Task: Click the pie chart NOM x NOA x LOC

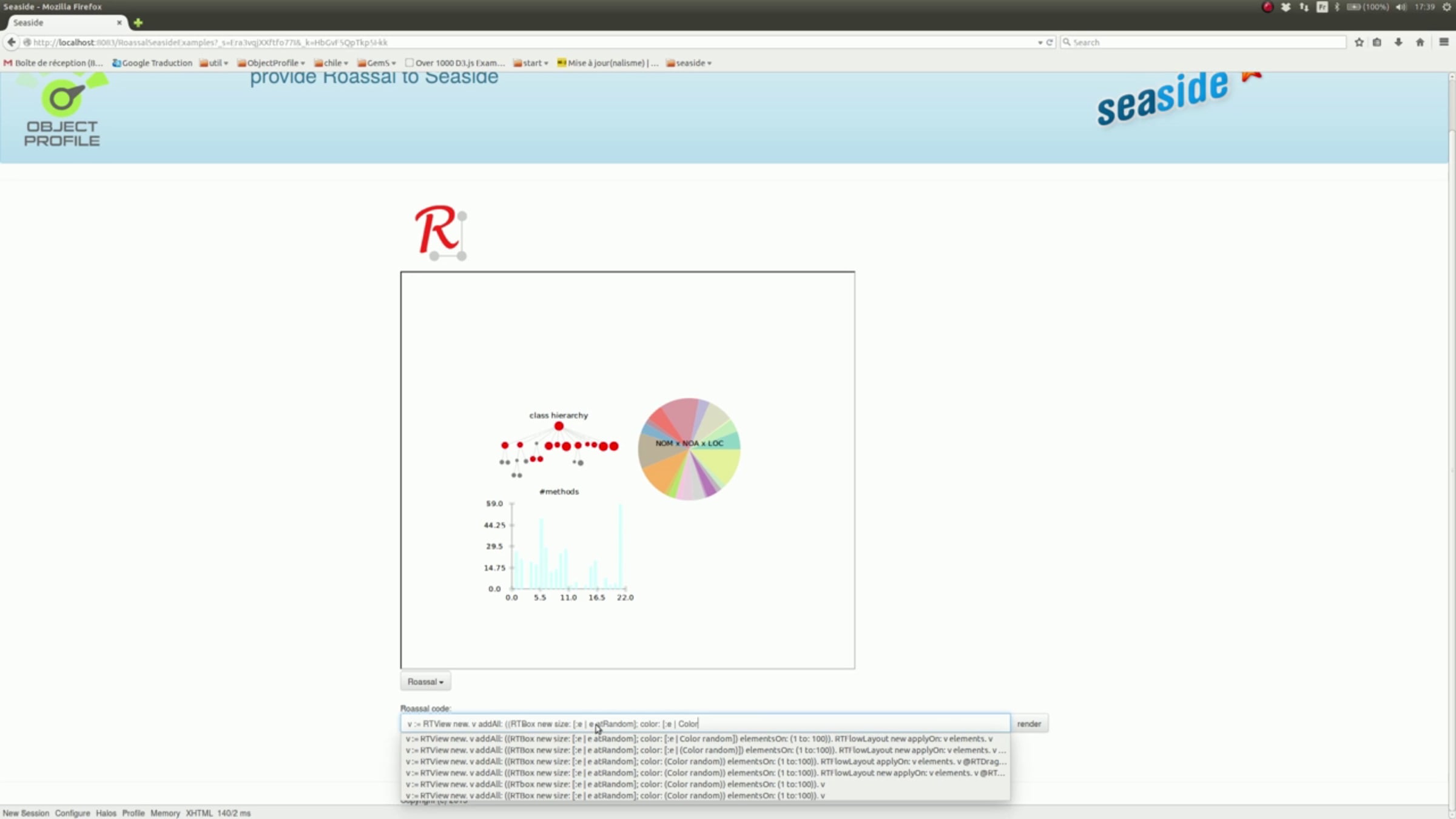Action: click(x=689, y=449)
